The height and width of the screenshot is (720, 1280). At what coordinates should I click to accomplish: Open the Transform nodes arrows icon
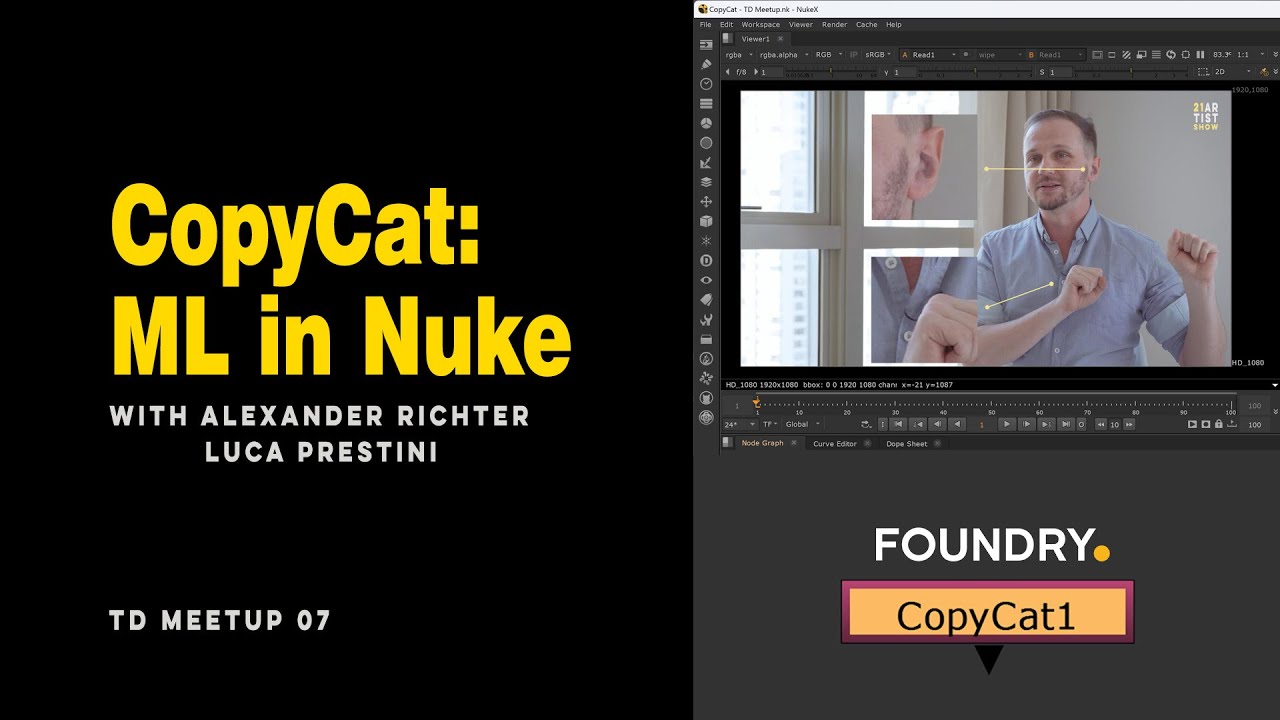[706, 201]
